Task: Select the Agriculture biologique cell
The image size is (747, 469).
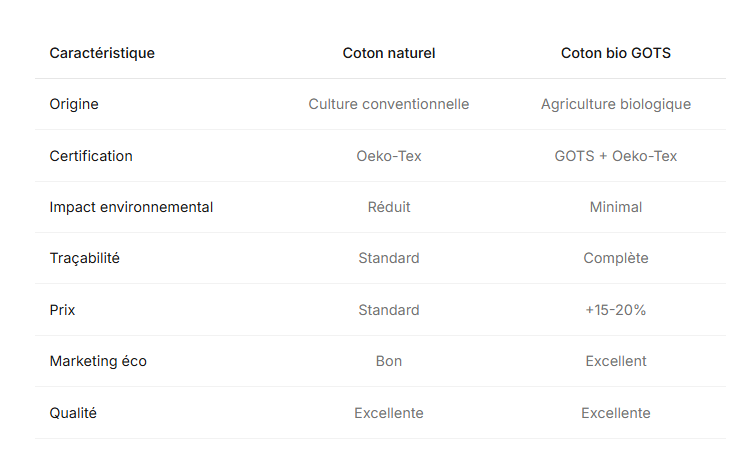Action: coord(615,104)
